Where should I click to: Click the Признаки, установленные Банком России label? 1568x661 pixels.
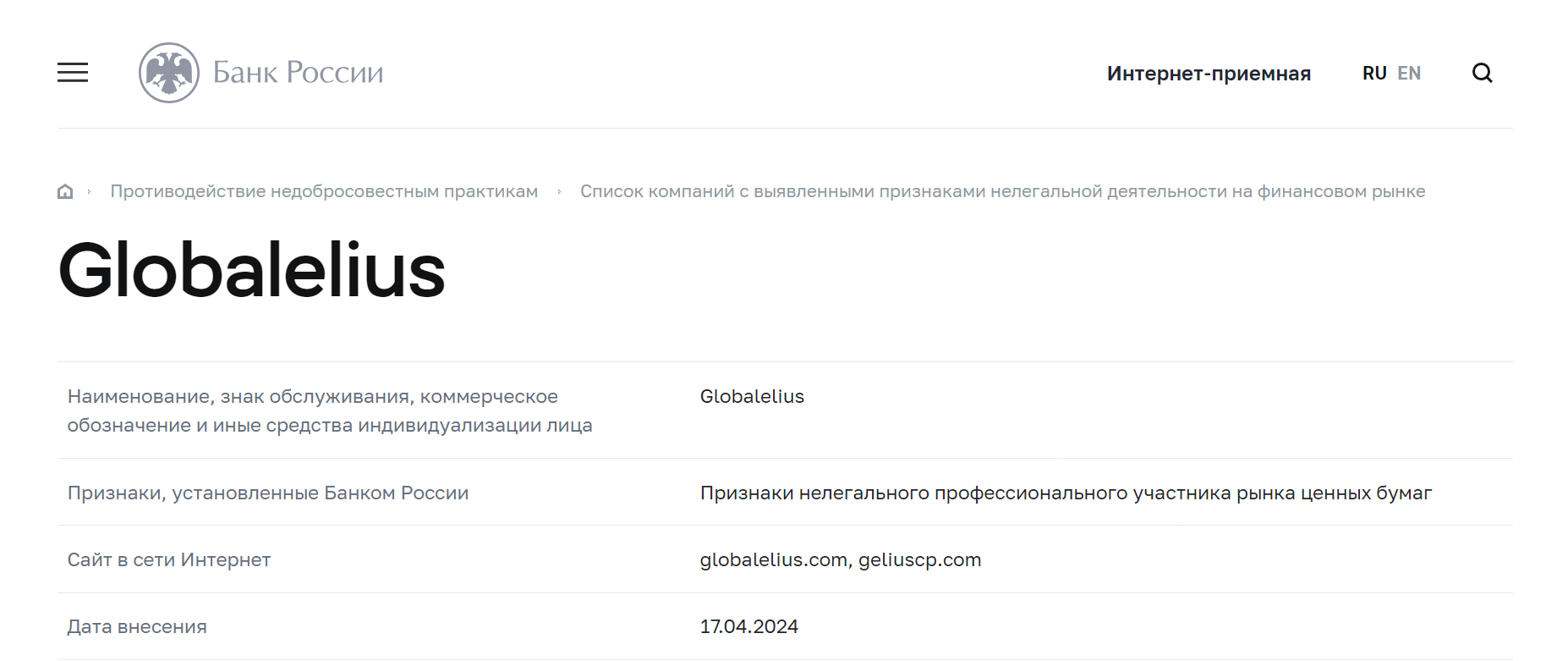[268, 493]
